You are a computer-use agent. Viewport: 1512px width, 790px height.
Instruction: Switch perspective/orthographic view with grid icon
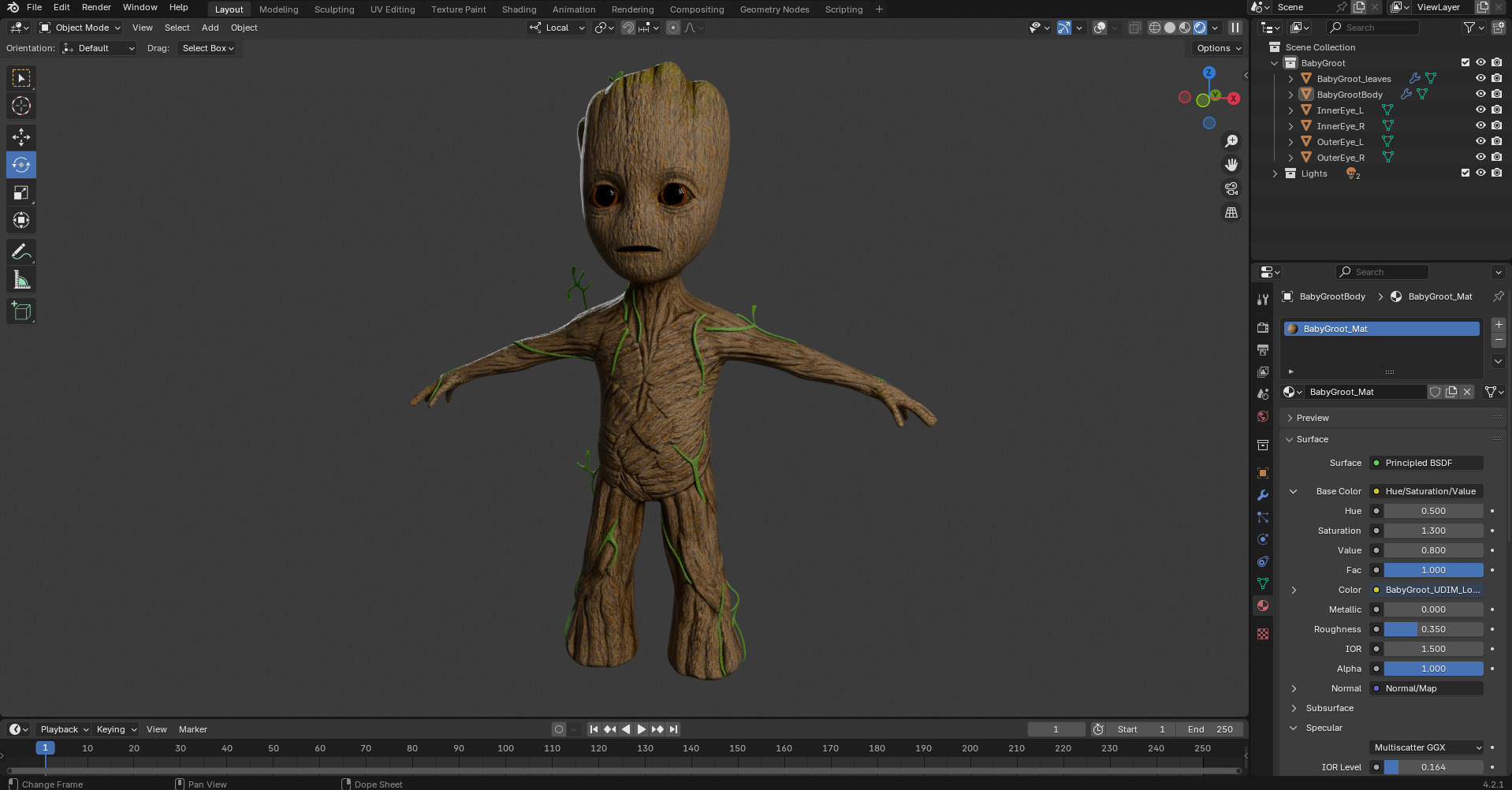click(x=1231, y=213)
